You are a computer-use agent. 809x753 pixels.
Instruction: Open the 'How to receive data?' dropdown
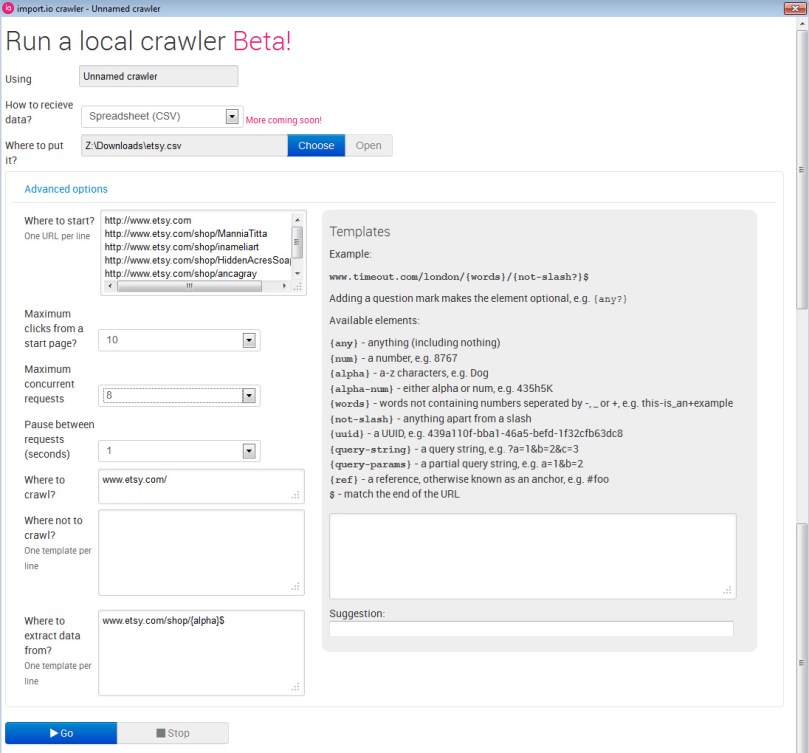click(232, 115)
